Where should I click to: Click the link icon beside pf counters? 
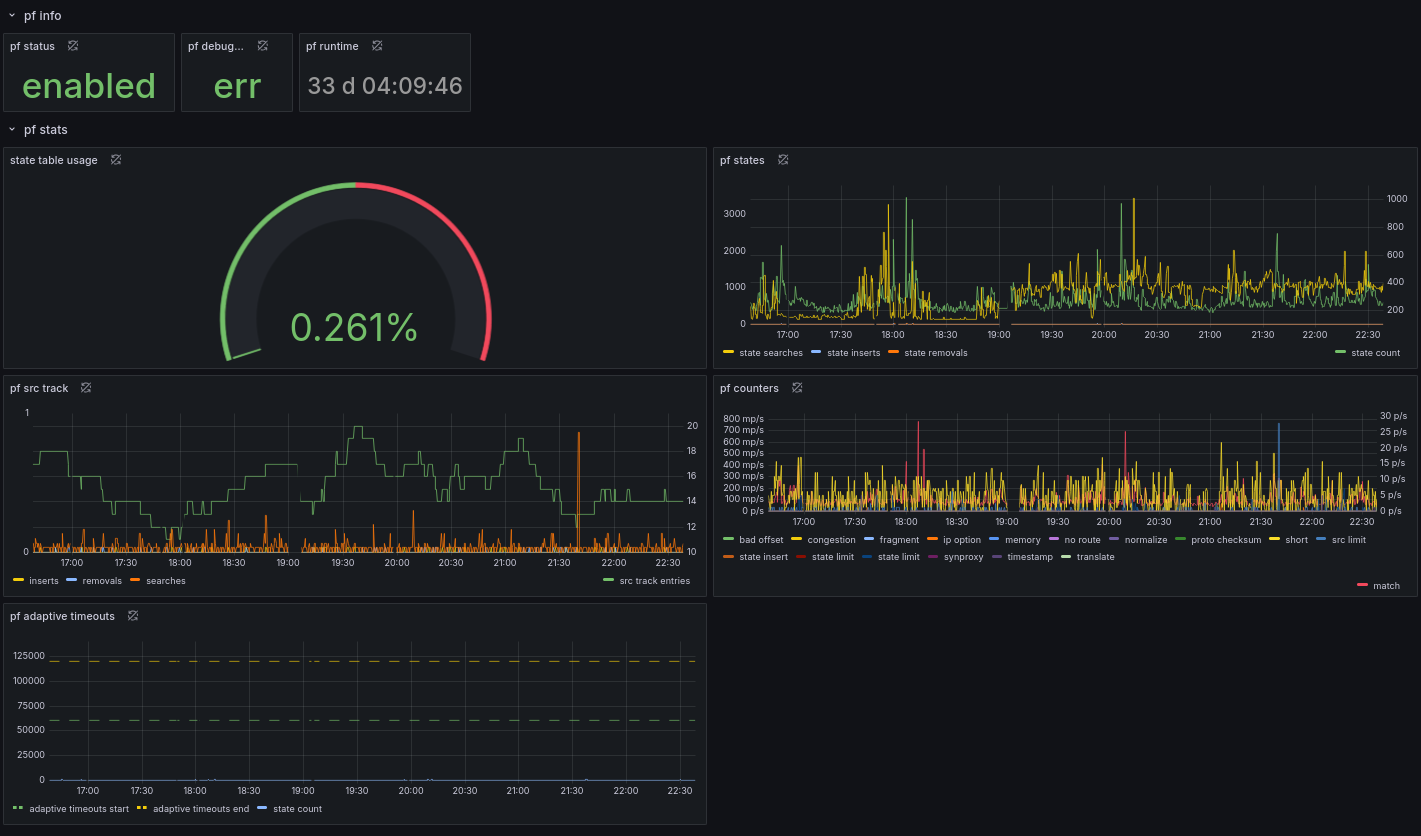click(x=797, y=388)
